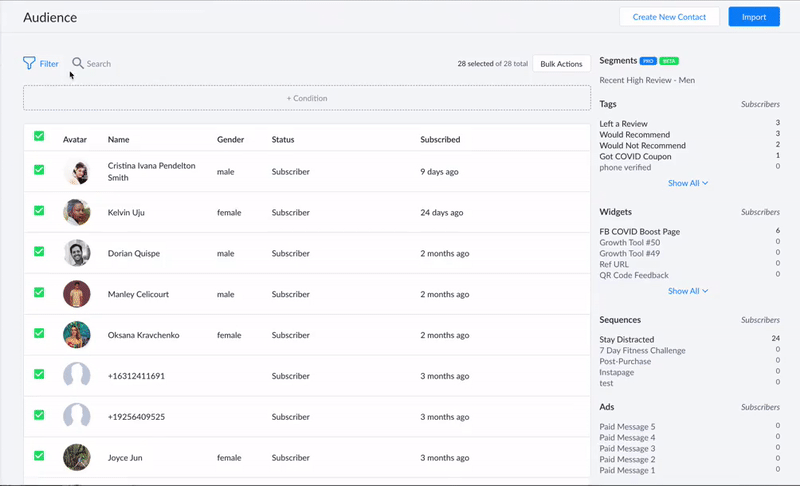Click the BETA badge beside Segments
This screenshot has height=486, width=800.
pyautogui.click(x=669, y=61)
